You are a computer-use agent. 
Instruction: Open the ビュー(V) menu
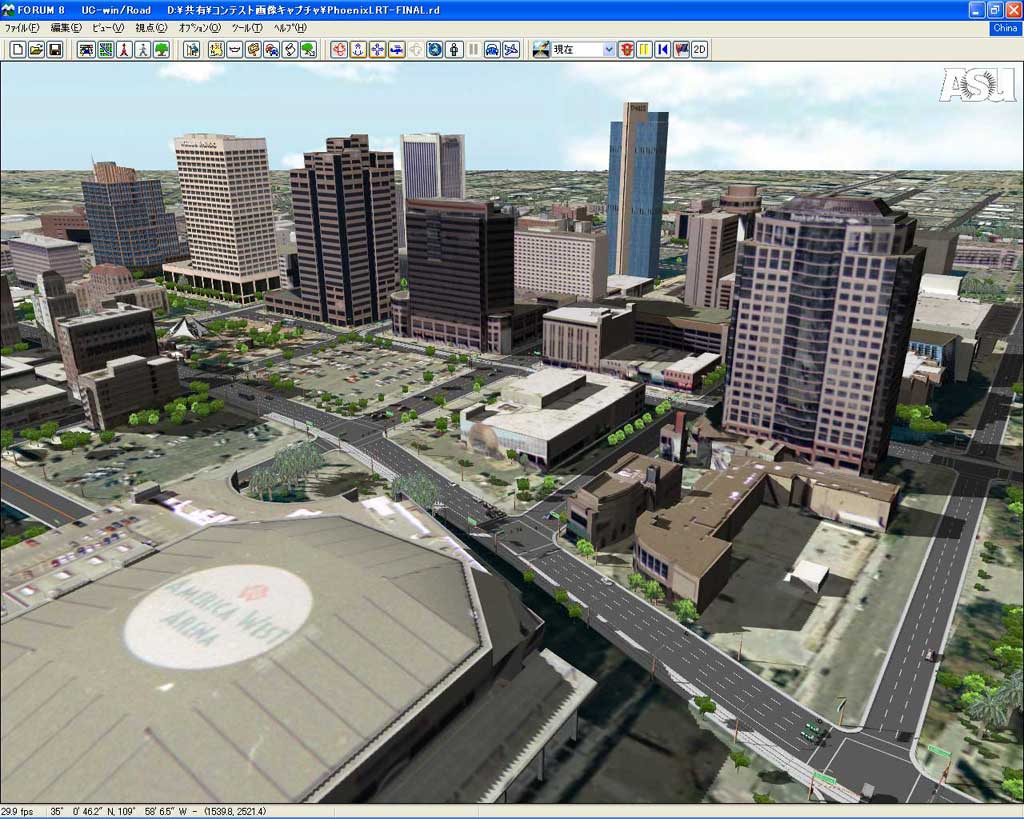(x=108, y=28)
